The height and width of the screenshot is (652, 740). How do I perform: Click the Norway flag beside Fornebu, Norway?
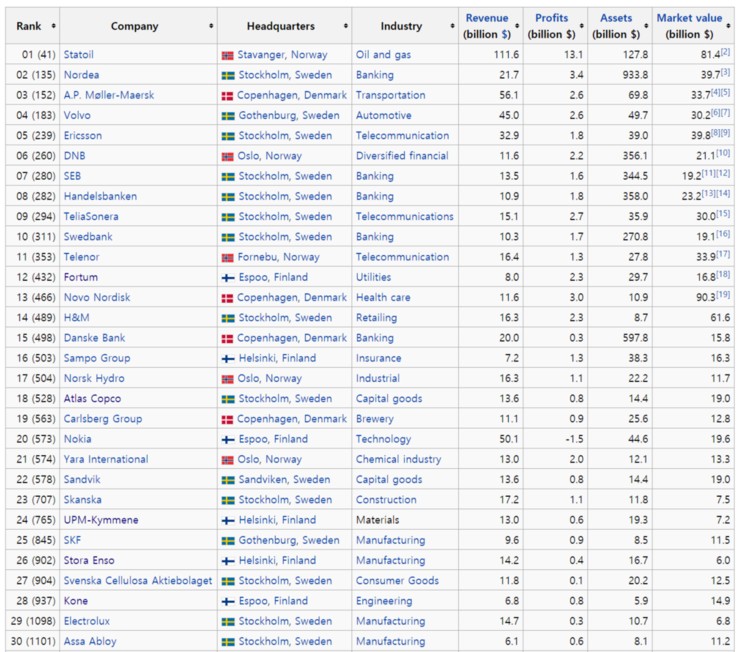(x=227, y=257)
